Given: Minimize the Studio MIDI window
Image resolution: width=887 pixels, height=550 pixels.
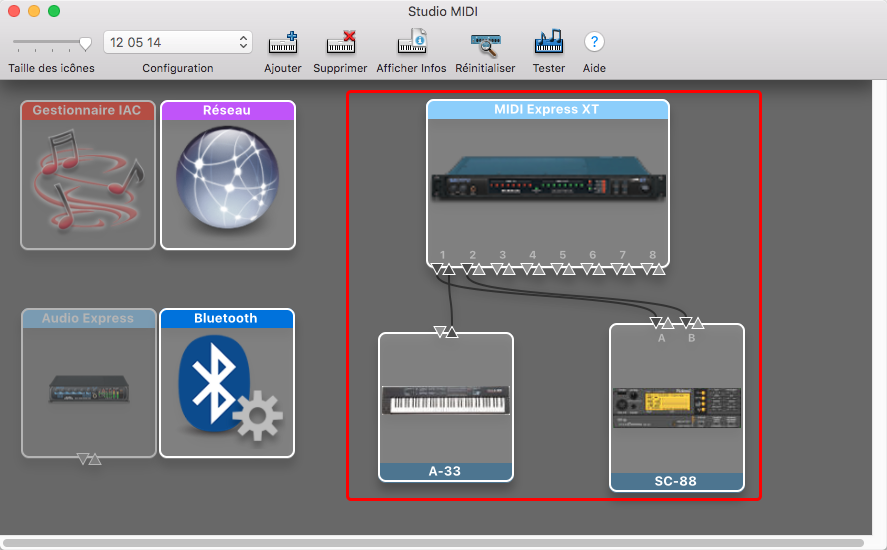Looking at the screenshot, I should [34, 11].
